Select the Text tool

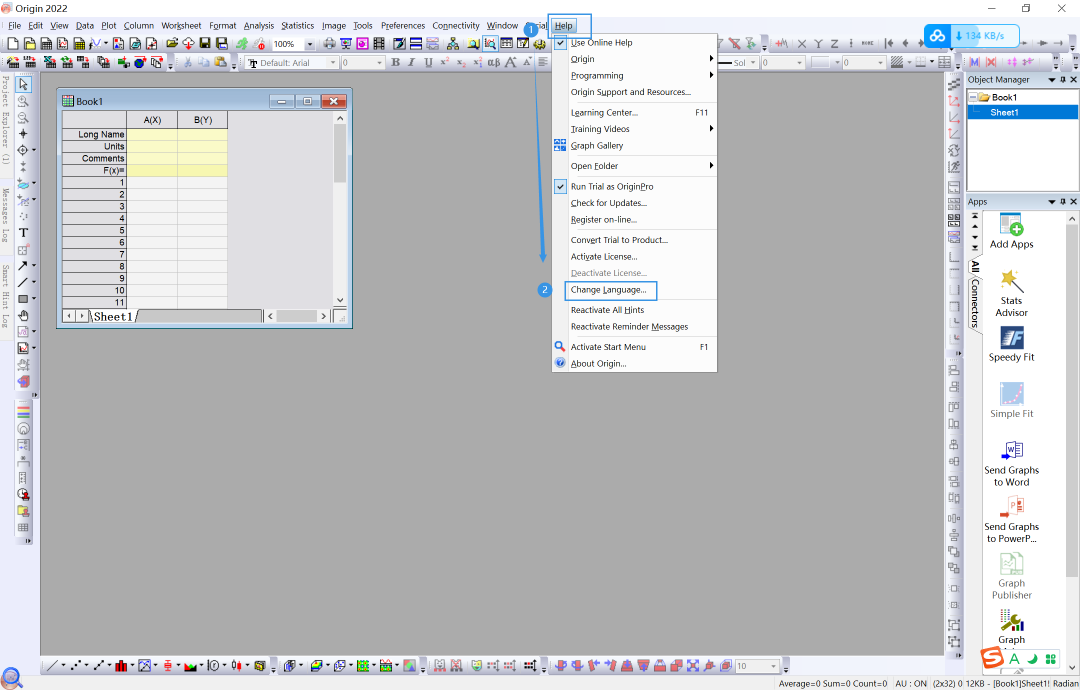23,233
